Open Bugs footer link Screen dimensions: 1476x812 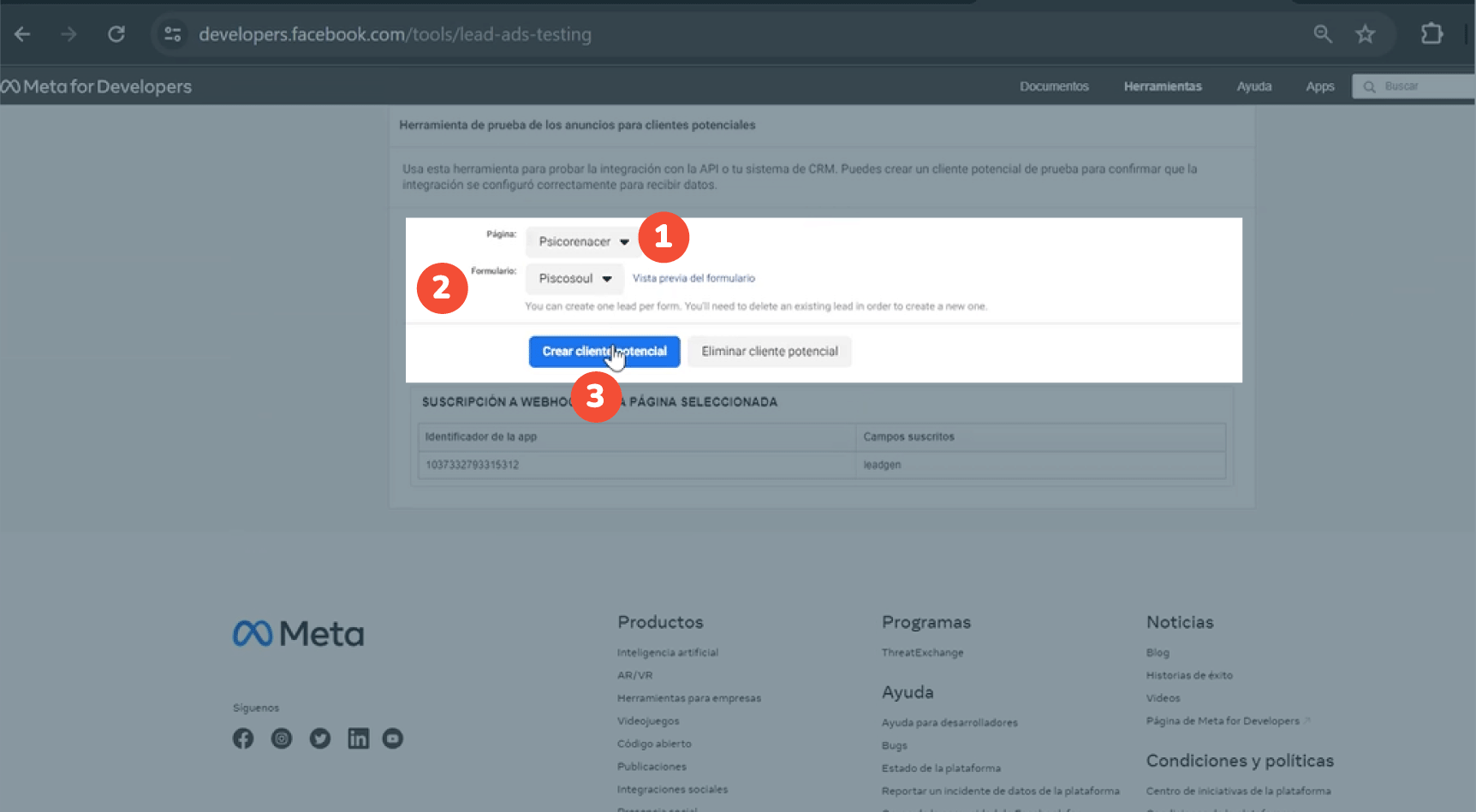[895, 746]
